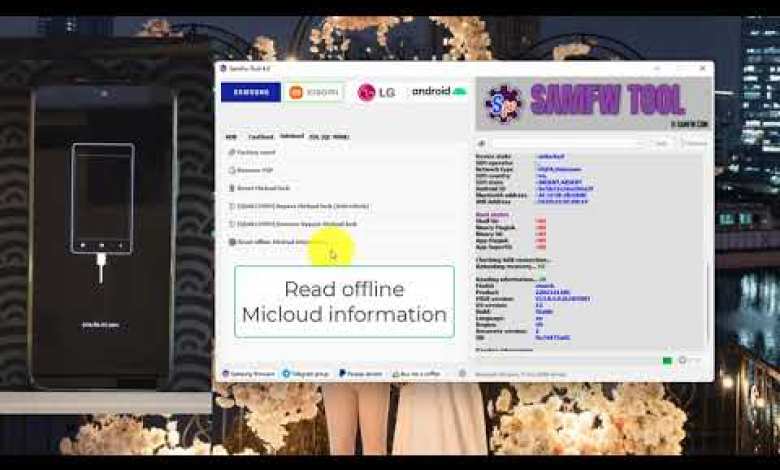The image size is (780, 470).
Task: Open the Android brand section
Action: (x=439, y=92)
